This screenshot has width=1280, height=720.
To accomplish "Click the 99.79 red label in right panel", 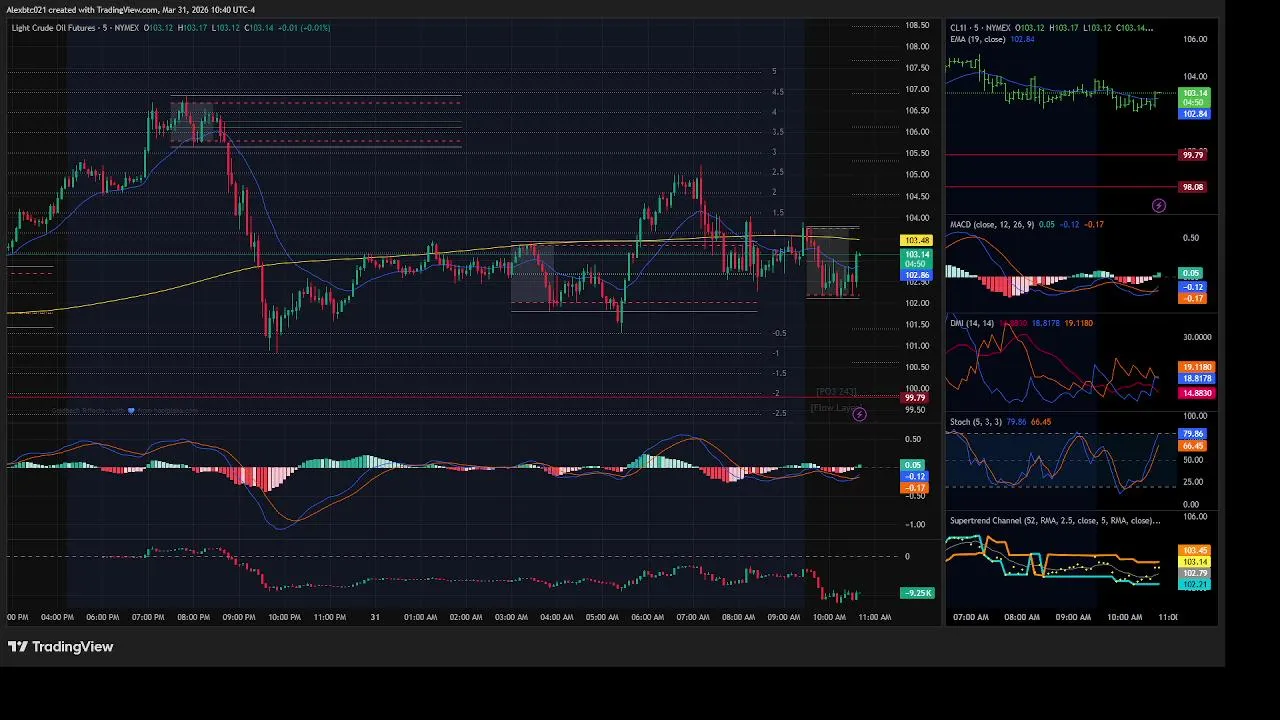I will (x=1192, y=155).
